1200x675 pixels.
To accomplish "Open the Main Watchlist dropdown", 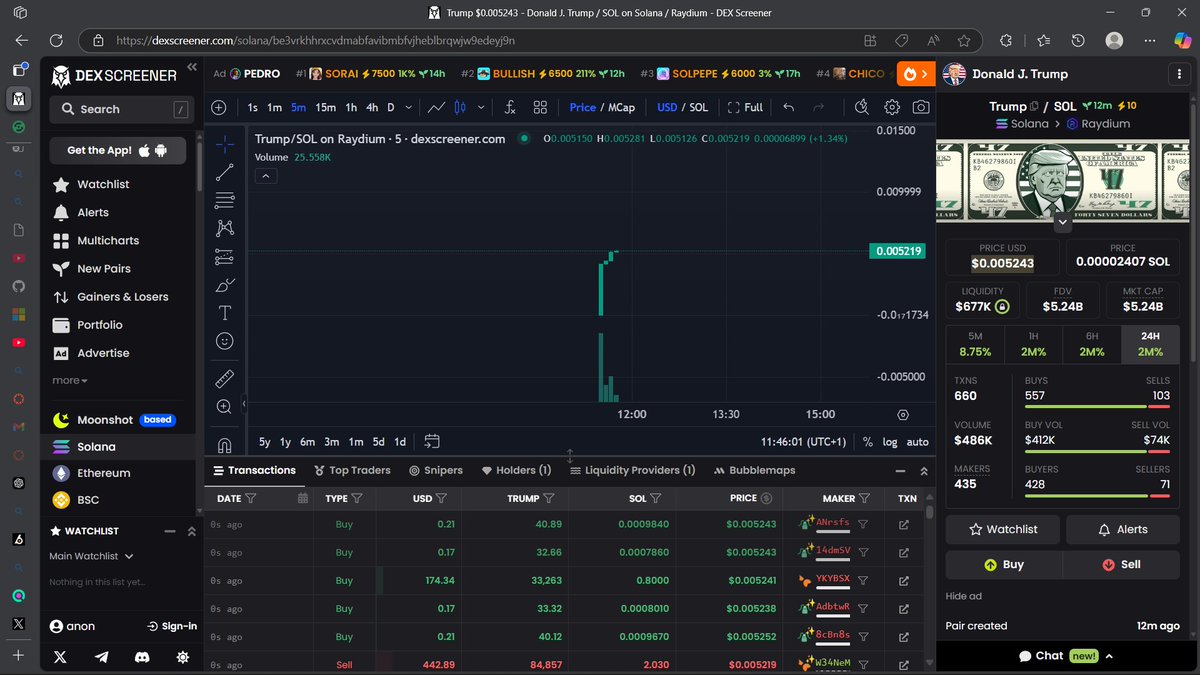I will point(92,556).
